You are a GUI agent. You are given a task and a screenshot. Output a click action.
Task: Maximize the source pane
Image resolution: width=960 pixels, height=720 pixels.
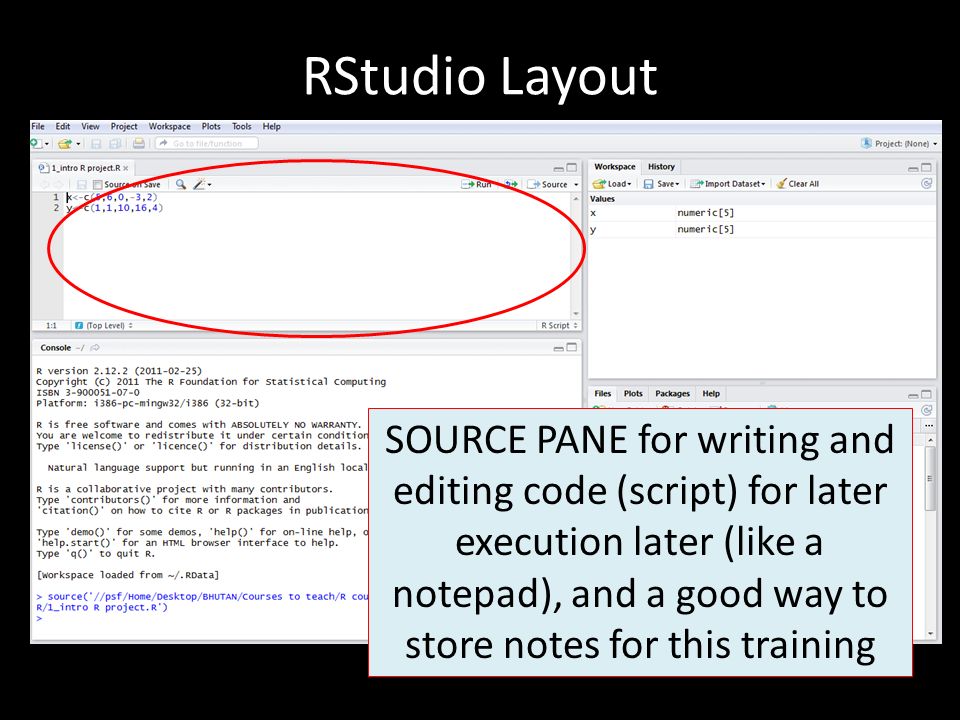pyautogui.click(x=572, y=168)
